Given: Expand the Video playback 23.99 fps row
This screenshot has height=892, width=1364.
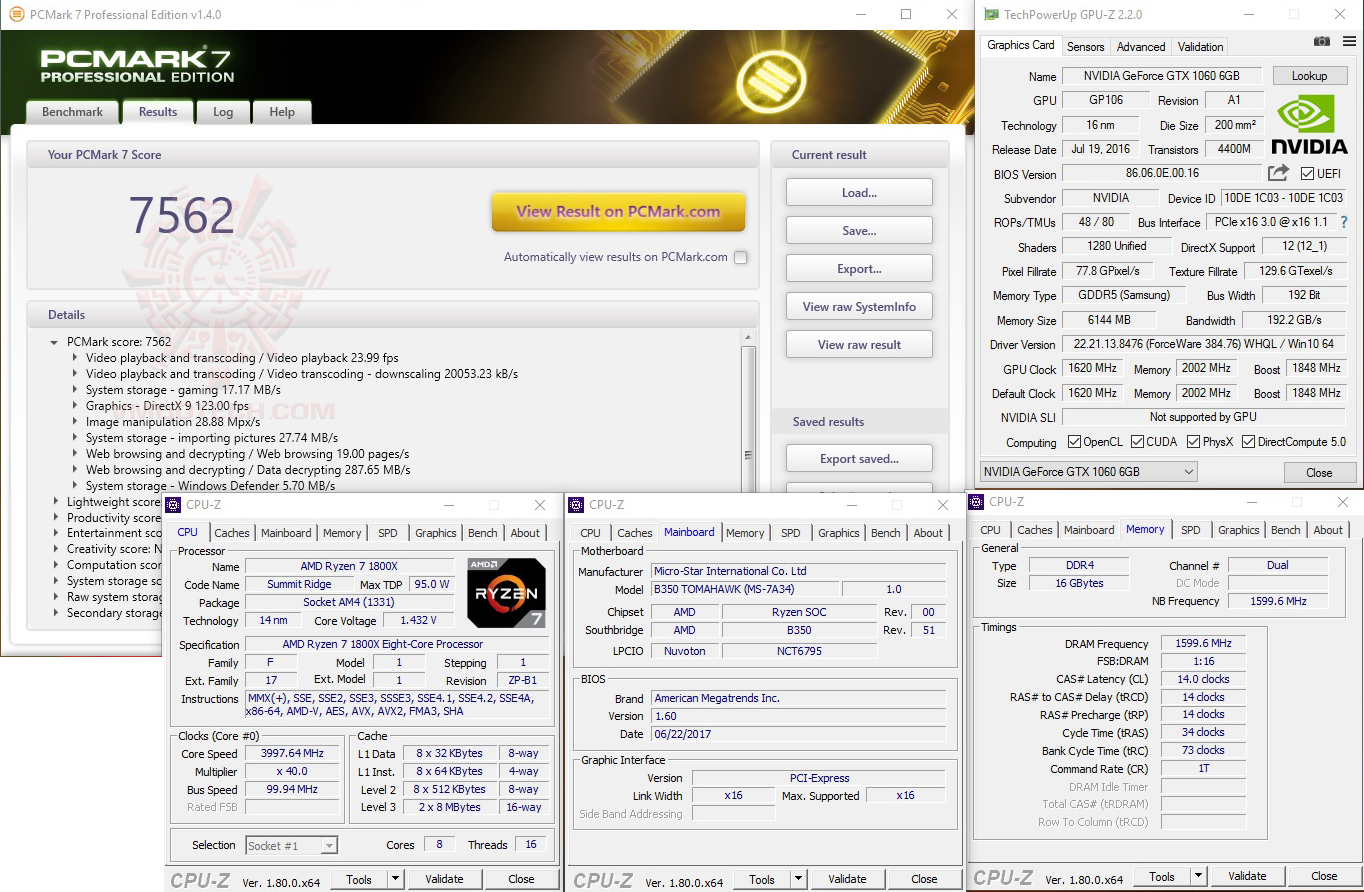Looking at the screenshot, I should coord(75,358).
